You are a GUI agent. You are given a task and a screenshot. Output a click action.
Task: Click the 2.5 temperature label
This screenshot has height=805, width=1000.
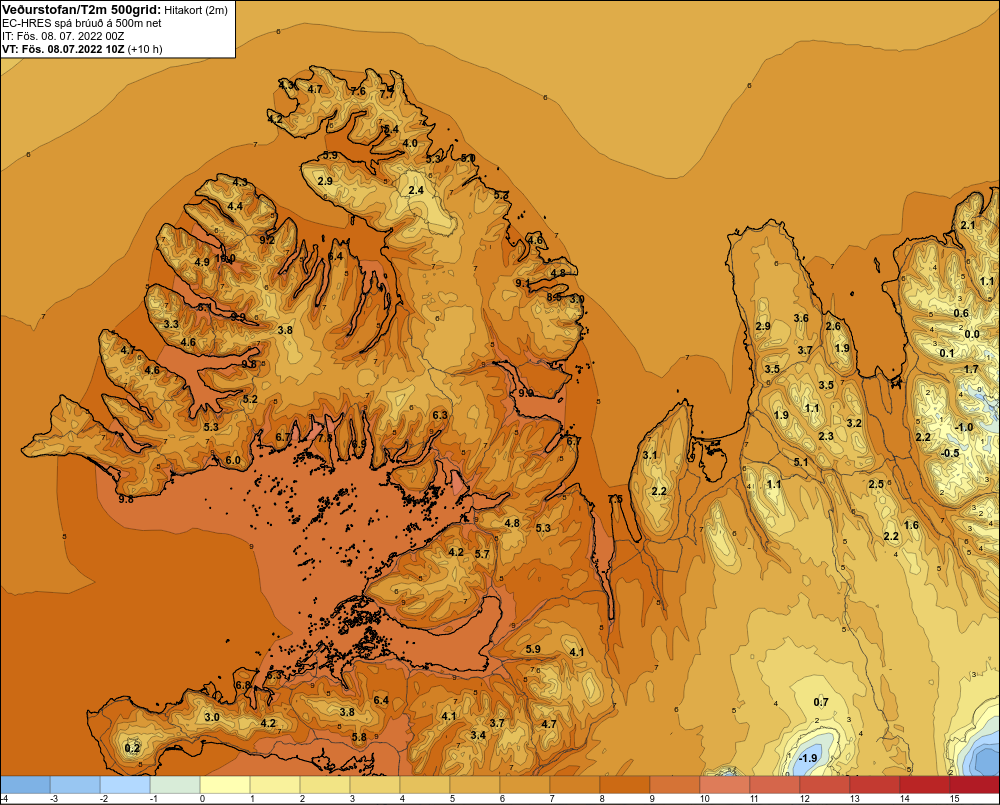(x=876, y=484)
